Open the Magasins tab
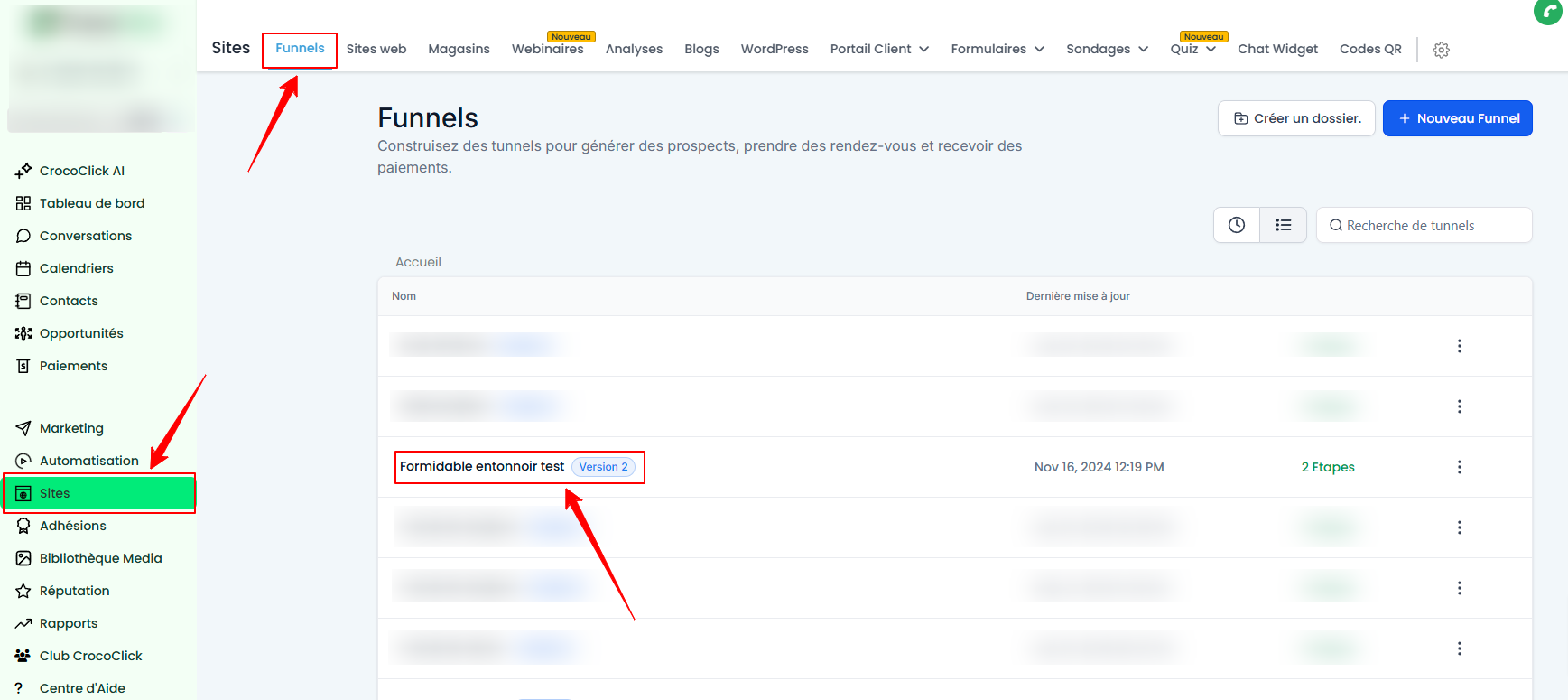1568x700 pixels. point(459,49)
